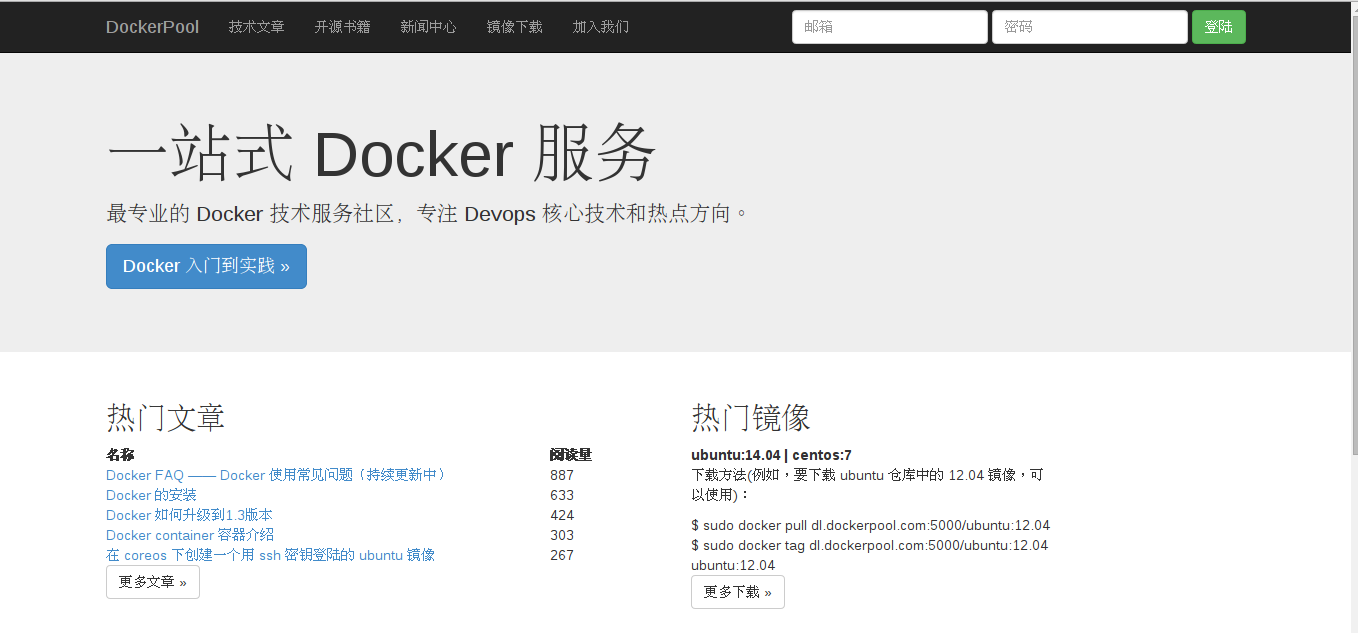Click the 最专业的 Docker 技术服务社区 subtitle

pos(428,213)
